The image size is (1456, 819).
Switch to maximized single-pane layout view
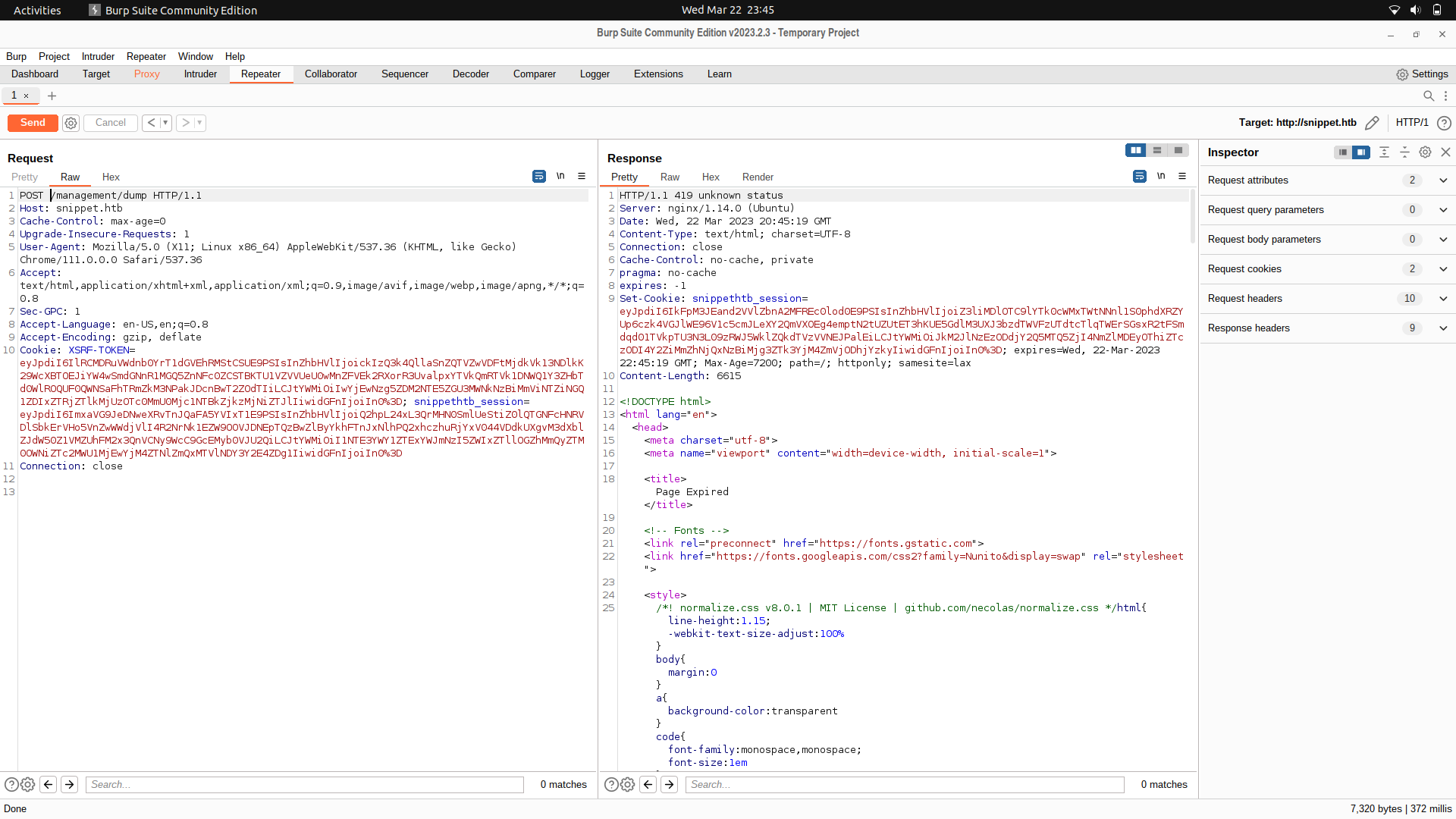pos(1178,150)
